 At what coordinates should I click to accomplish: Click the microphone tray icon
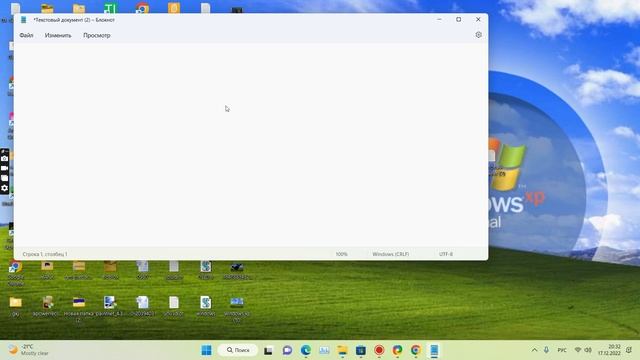click(x=546, y=350)
